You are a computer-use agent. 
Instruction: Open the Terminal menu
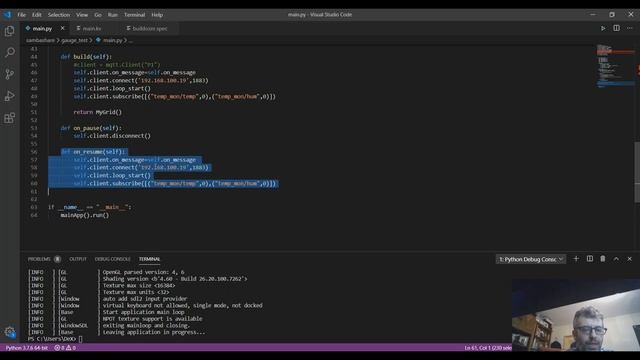(134, 15)
